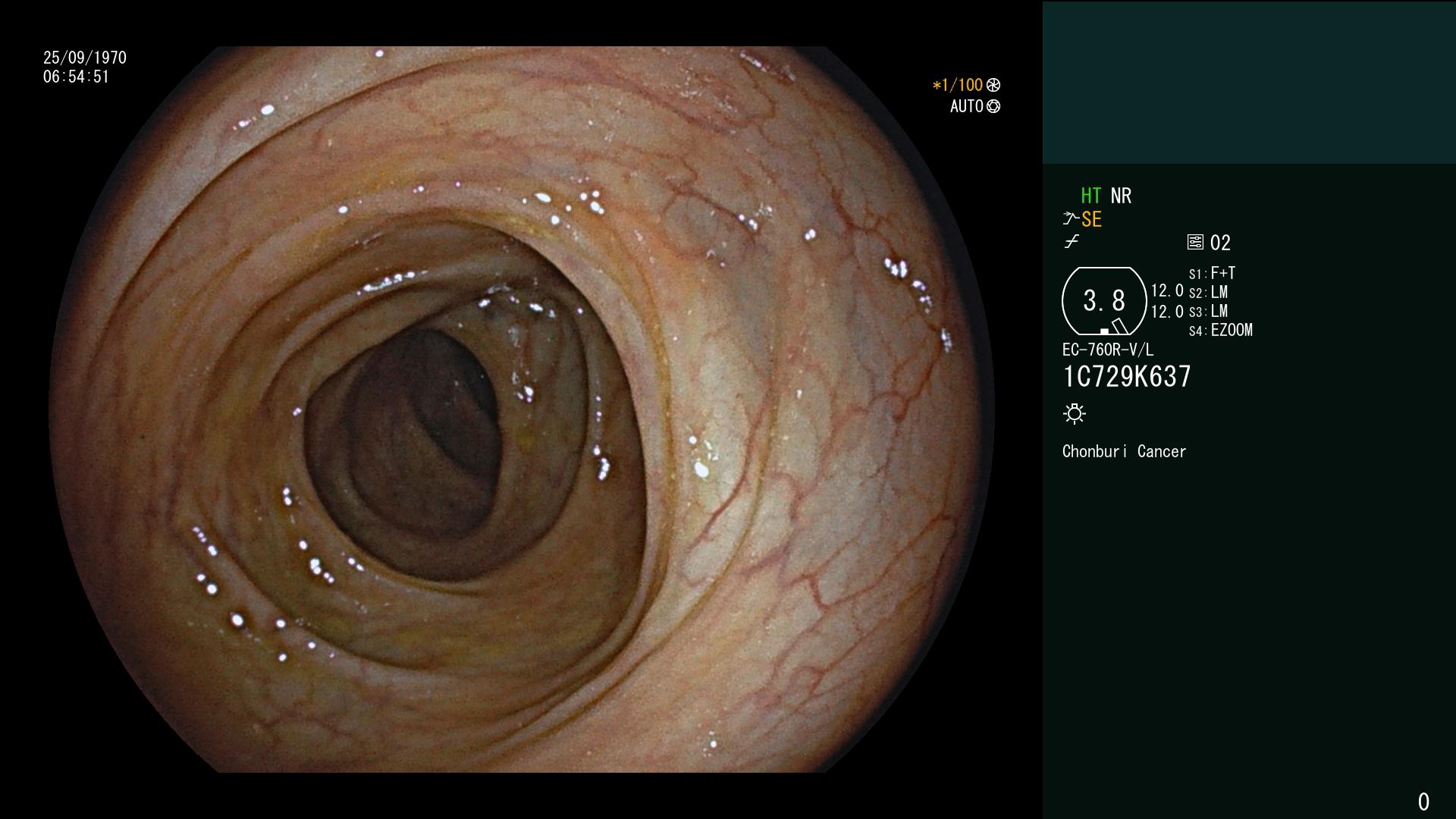
Task: Click the orange SE structure enhancement label
Action: pyautogui.click(x=1091, y=219)
